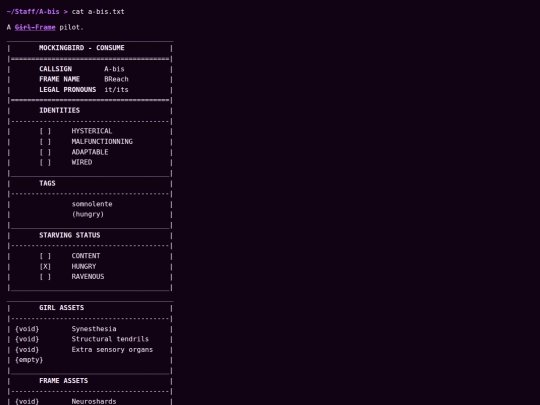The height and width of the screenshot is (405, 540).
Task: Select the 'somnolente' tag
Action: [x=92, y=204]
